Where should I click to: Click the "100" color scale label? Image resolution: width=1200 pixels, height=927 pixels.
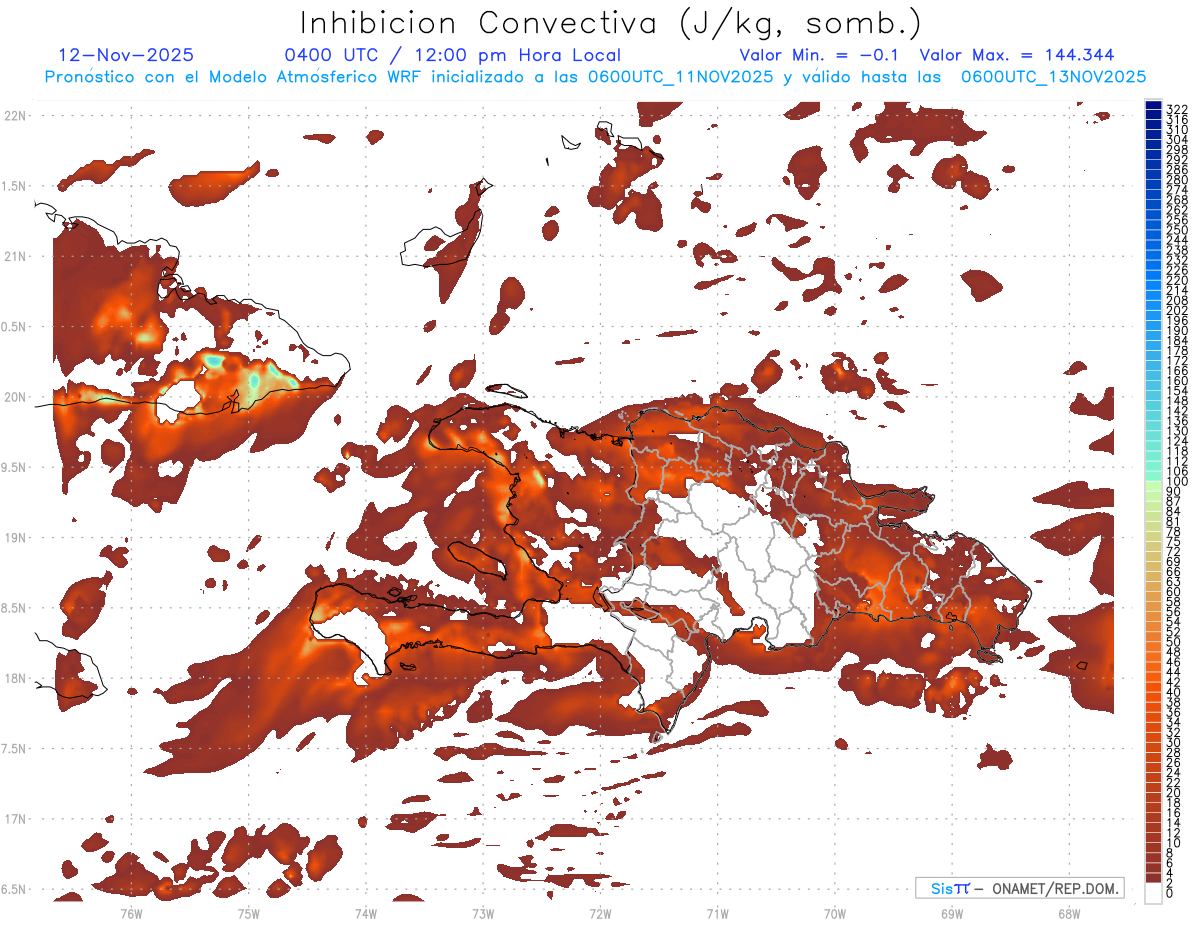pos(1176,482)
